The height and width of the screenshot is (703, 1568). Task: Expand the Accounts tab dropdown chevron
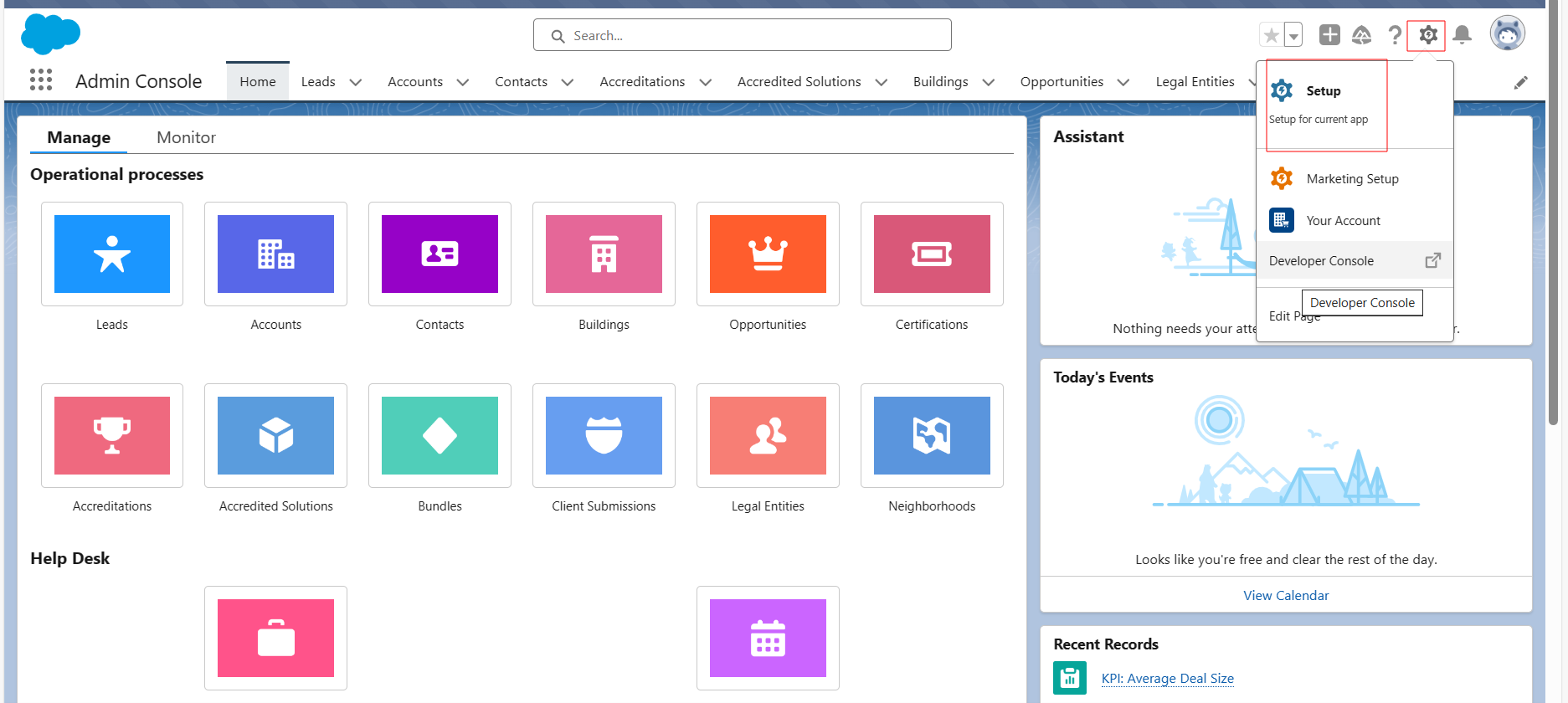tap(463, 82)
